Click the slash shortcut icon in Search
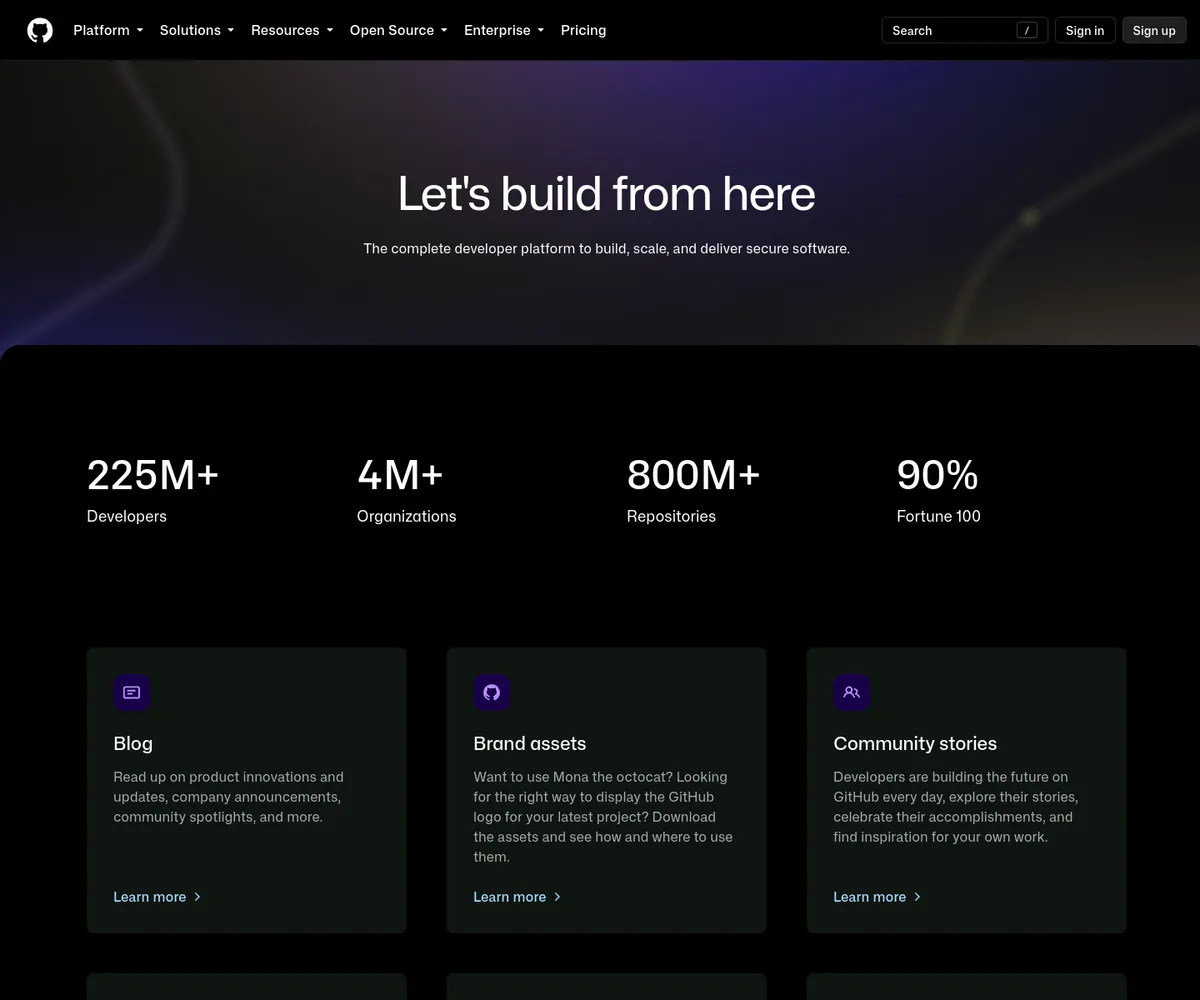 coord(1027,30)
